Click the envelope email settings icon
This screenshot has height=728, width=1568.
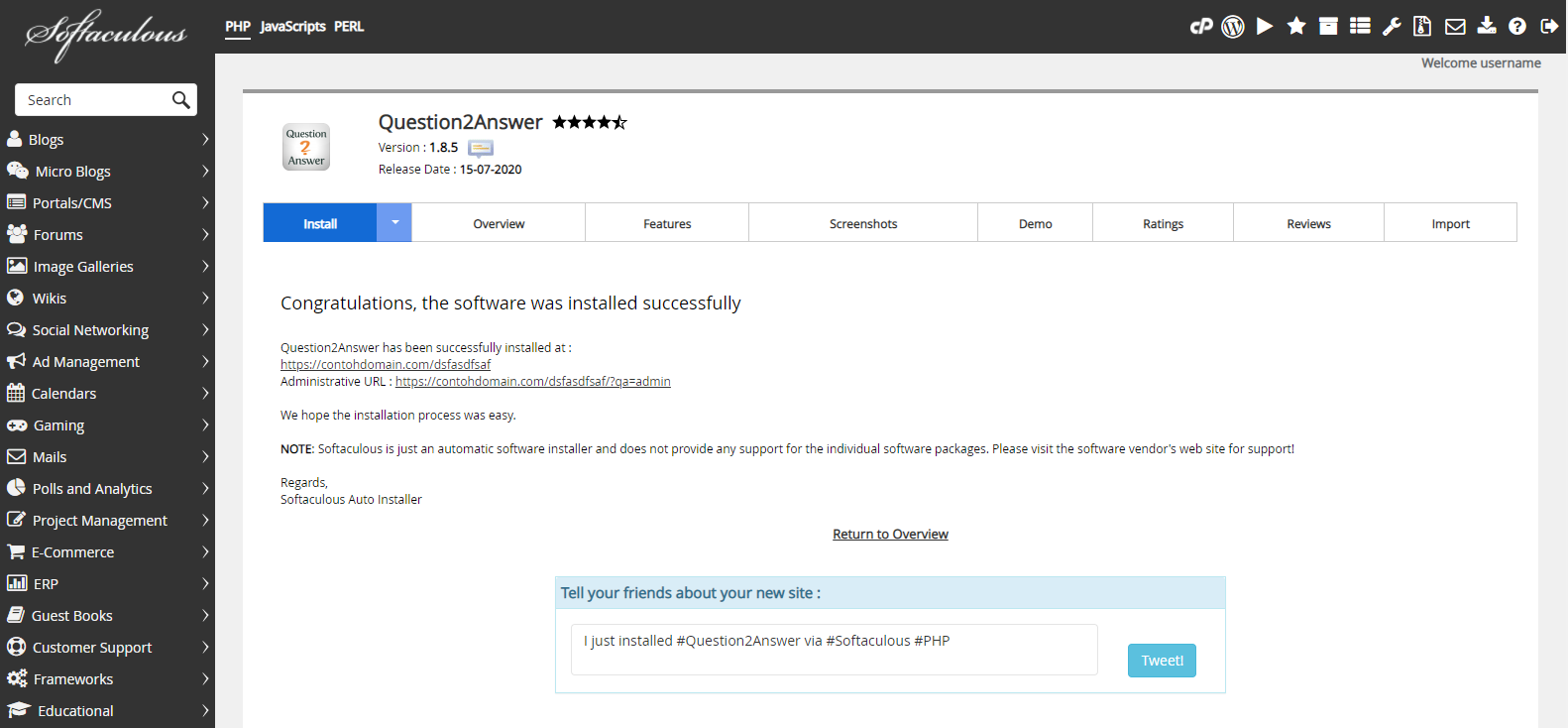pyautogui.click(x=1455, y=27)
